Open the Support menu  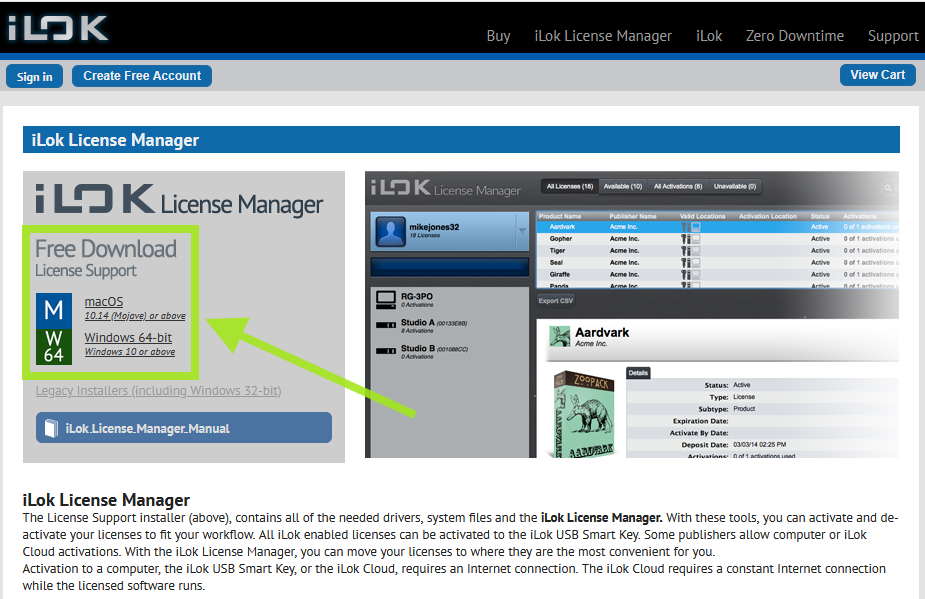tap(893, 36)
